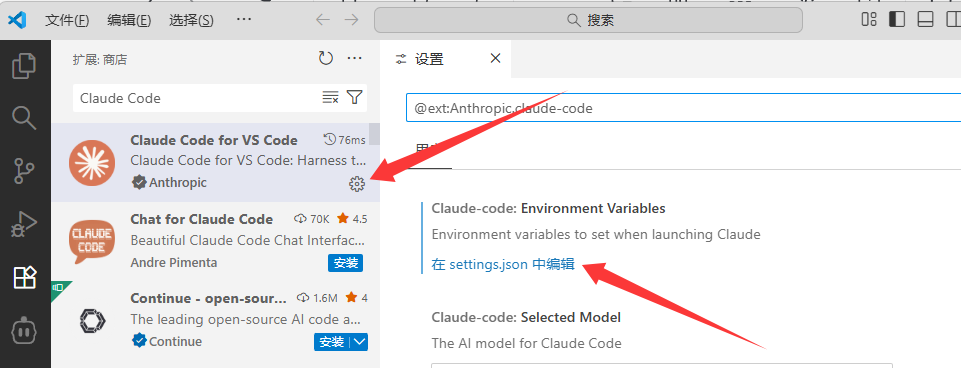Image resolution: width=961 pixels, height=368 pixels.
Task: Go back with the left arrow
Action: [x=322, y=20]
